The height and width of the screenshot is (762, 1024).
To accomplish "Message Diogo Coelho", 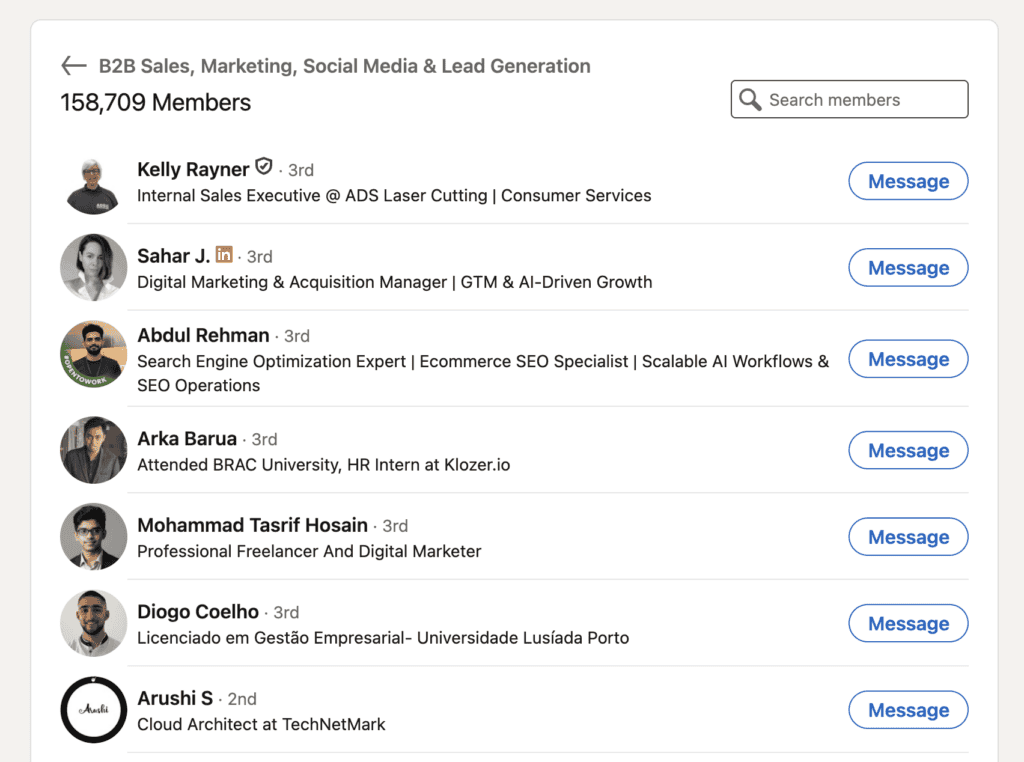I will (x=908, y=623).
